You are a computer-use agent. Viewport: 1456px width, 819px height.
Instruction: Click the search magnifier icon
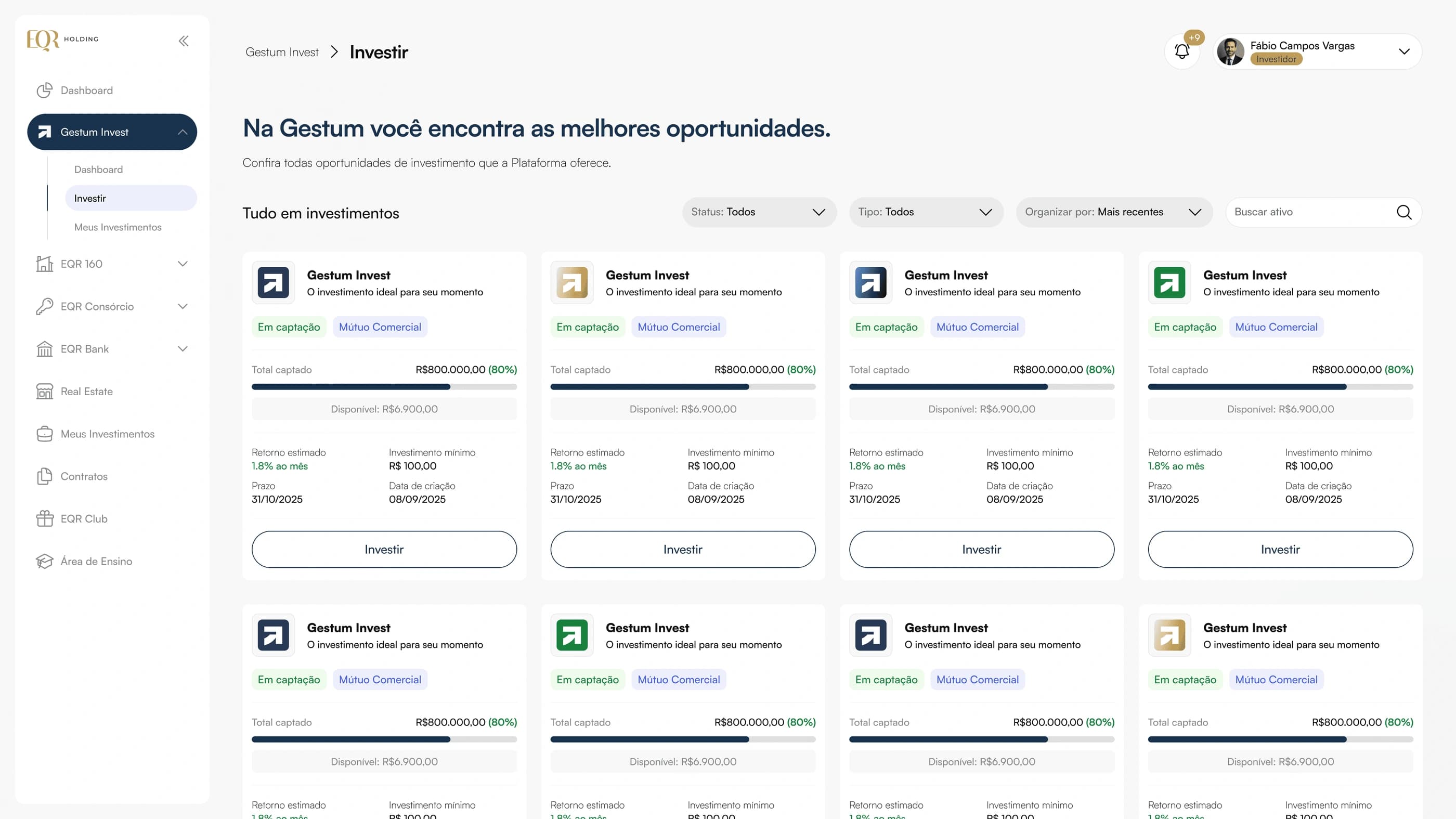[1404, 212]
